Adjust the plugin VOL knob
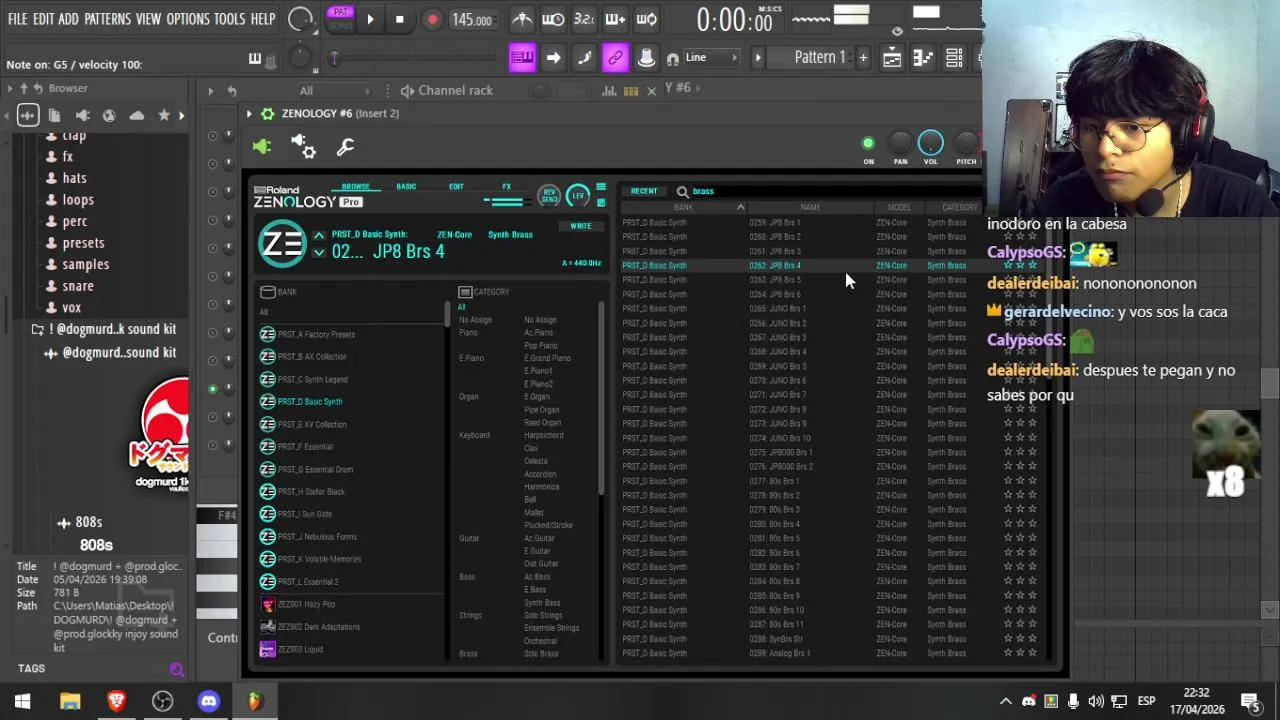This screenshot has width=1280, height=720. pos(930,144)
